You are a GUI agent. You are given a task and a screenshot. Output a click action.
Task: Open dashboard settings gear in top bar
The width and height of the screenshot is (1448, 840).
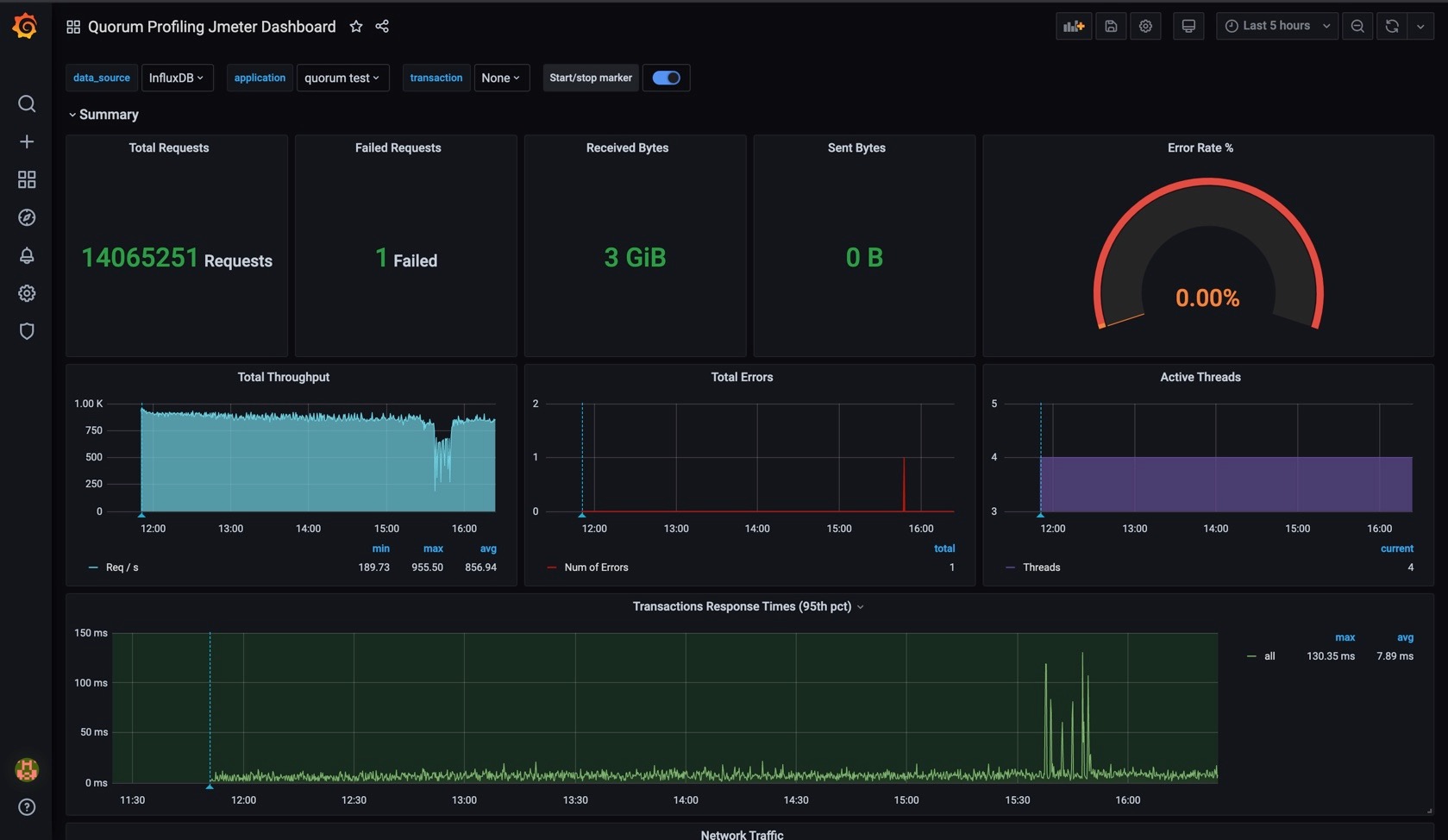point(1145,26)
